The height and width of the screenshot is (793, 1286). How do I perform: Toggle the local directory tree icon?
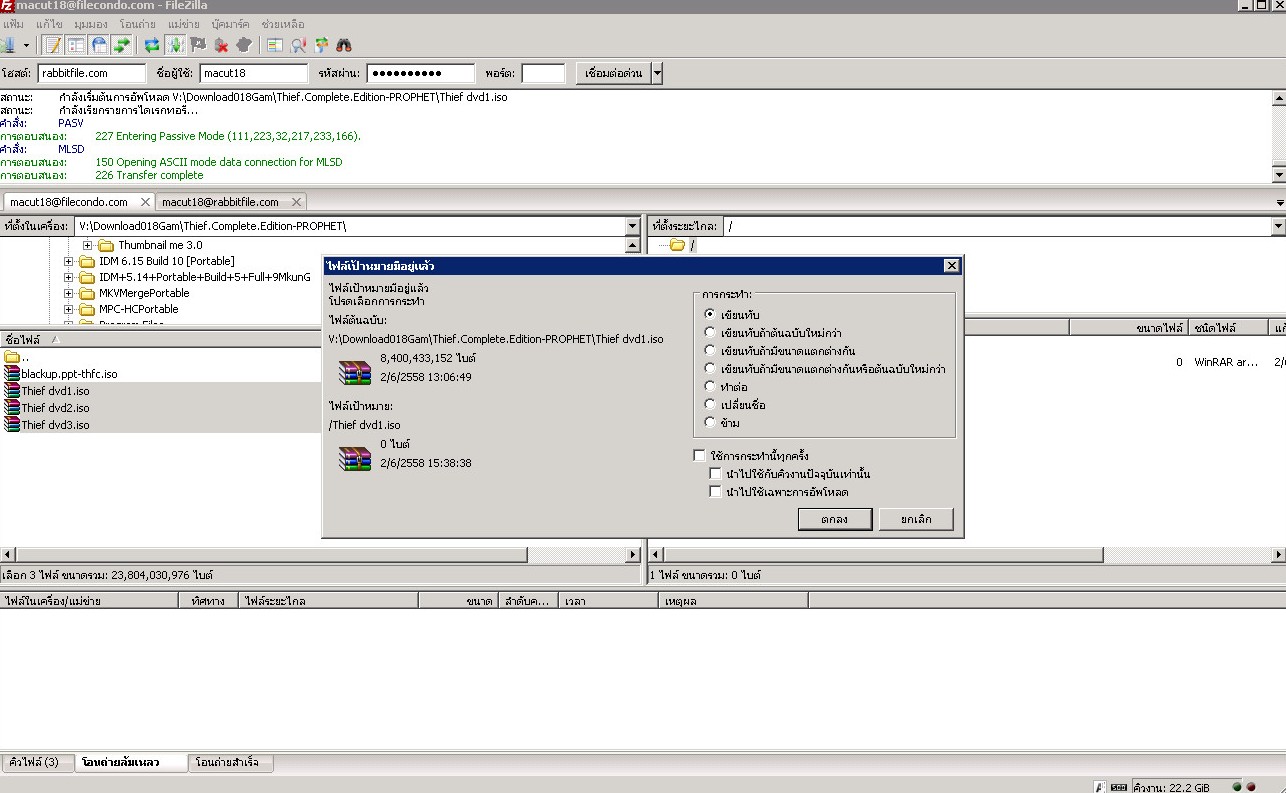[x=76, y=45]
